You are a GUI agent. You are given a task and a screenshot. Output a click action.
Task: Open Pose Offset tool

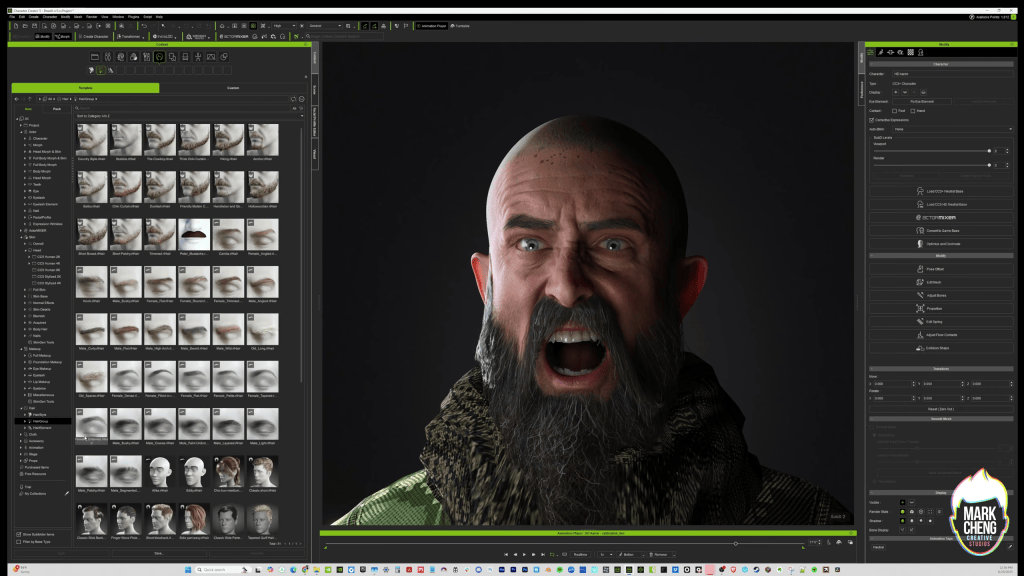tap(940, 269)
